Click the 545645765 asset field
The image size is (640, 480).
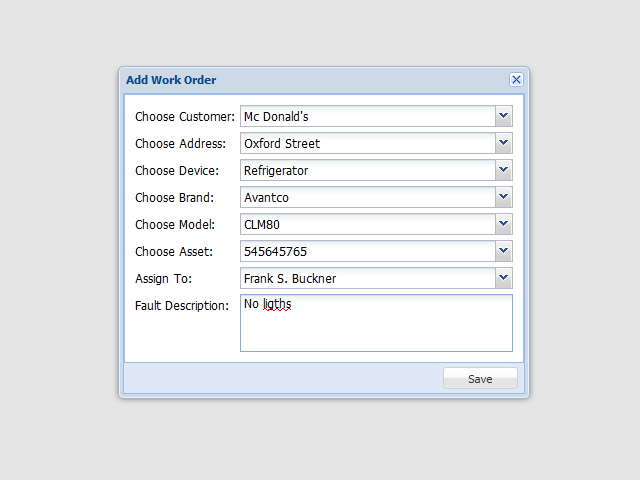click(x=368, y=251)
